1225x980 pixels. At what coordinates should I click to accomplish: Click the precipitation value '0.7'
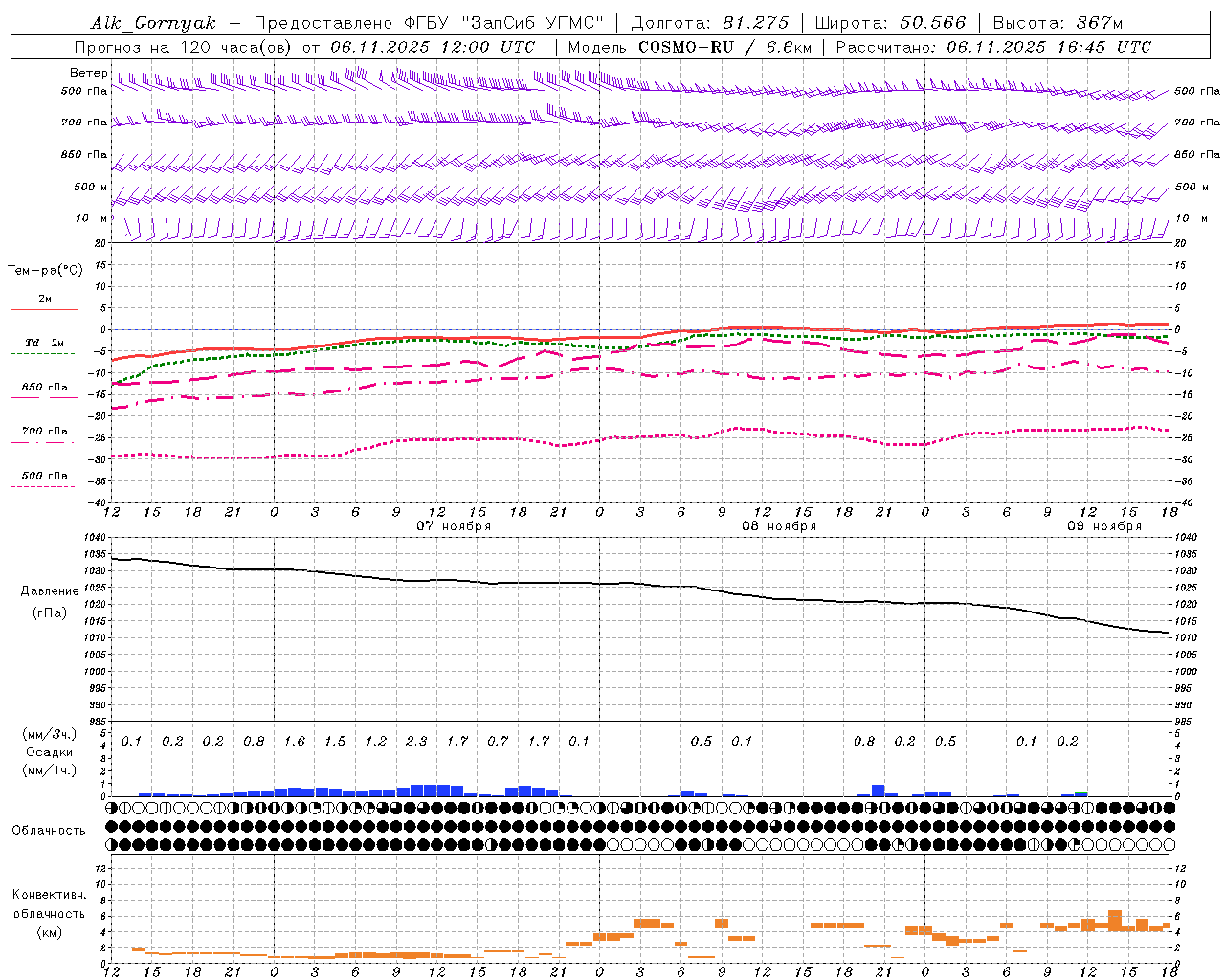(x=498, y=742)
